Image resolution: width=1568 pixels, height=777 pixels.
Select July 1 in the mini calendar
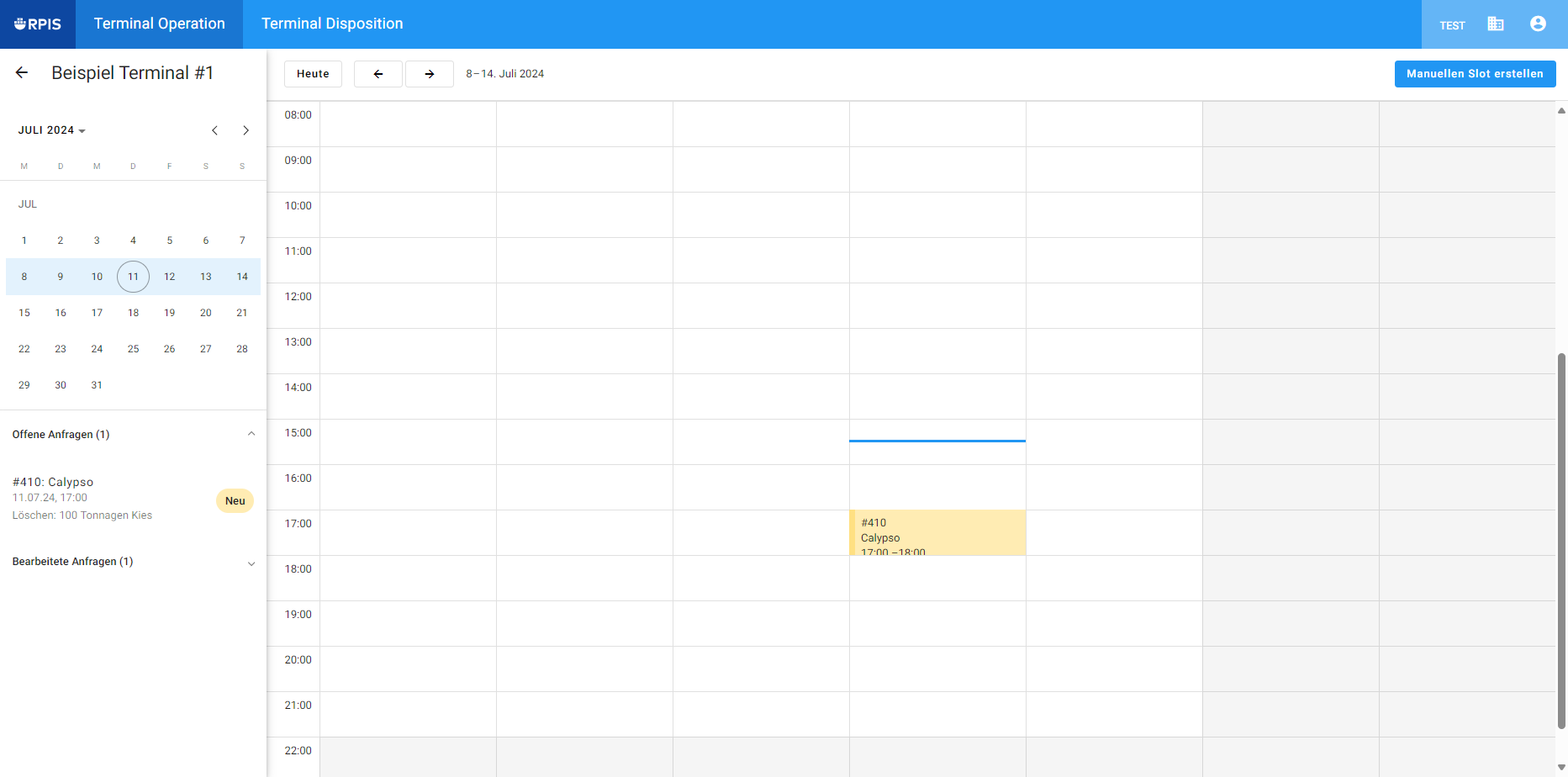[x=24, y=240]
